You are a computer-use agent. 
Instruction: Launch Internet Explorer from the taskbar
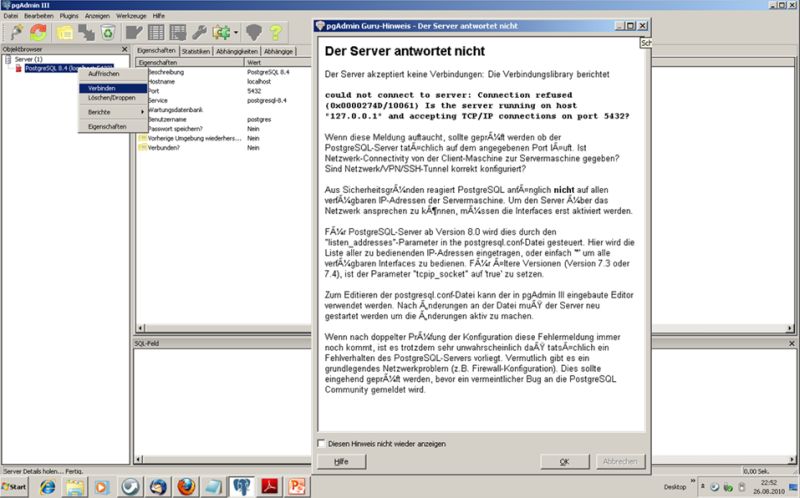47,487
